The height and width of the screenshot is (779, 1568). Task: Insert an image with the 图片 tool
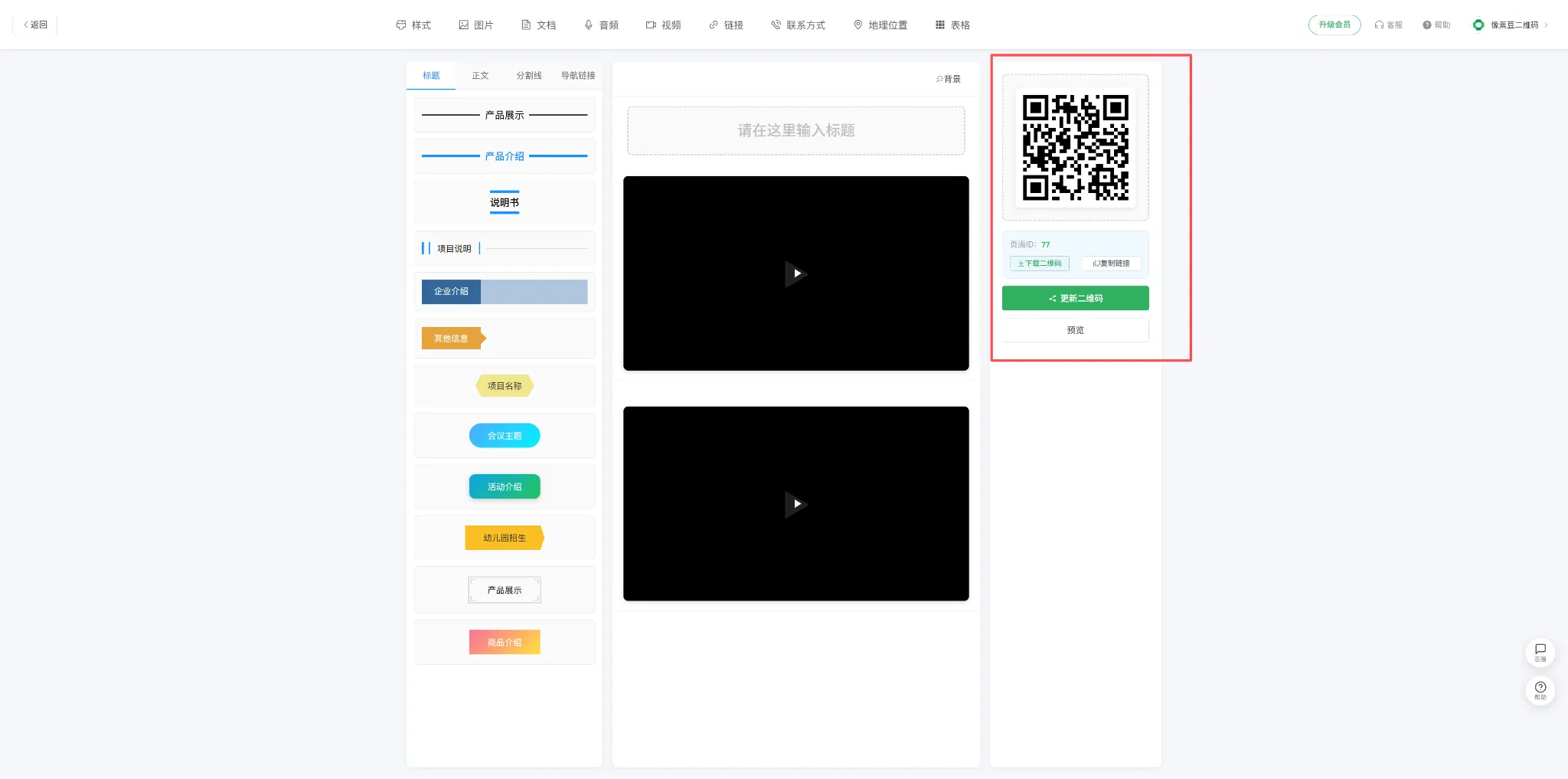pyautogui.click(x=475, y=25)
